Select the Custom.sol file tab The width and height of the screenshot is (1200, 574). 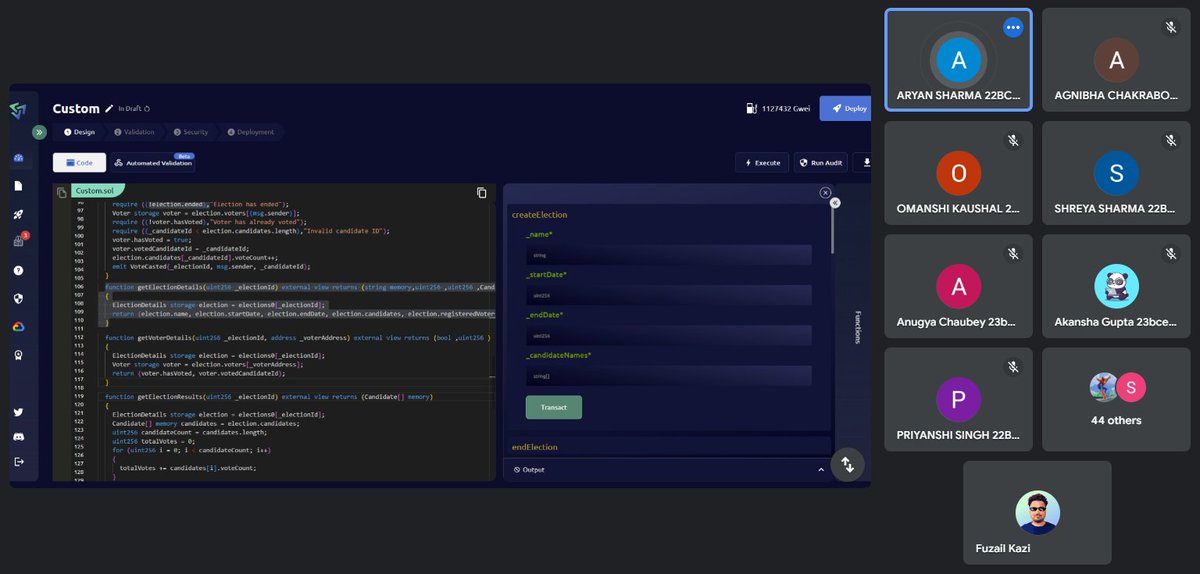click(98, 190)
